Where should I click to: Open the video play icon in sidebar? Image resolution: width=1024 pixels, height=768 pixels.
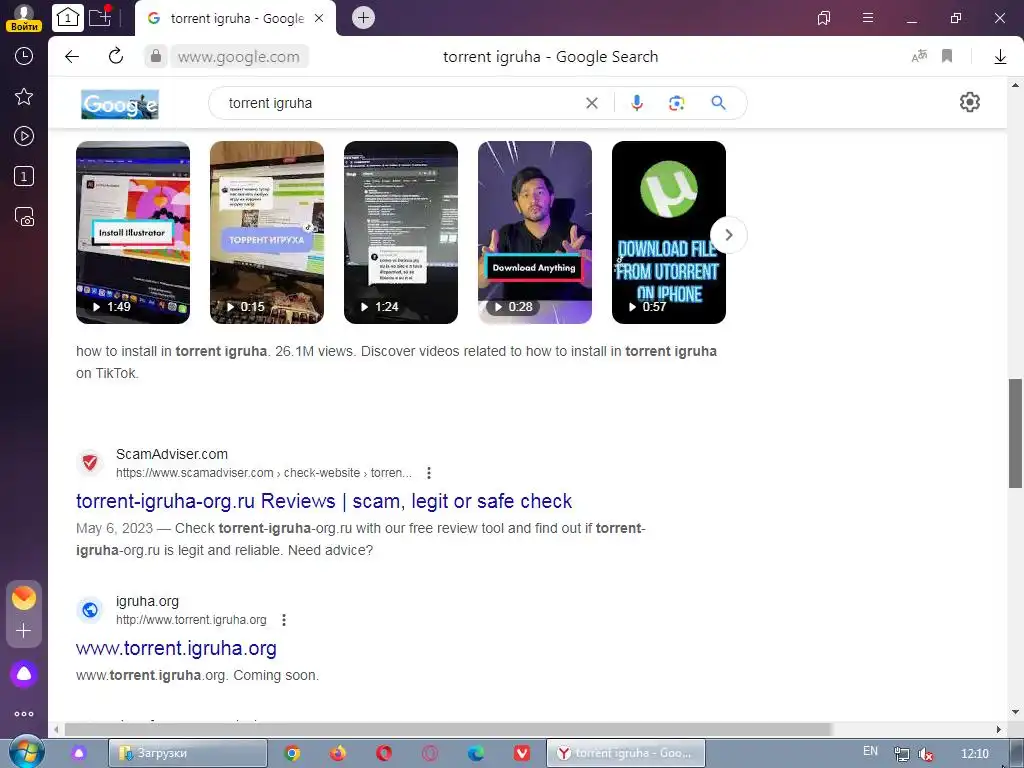pyautogui.click(x=24, y=136)
